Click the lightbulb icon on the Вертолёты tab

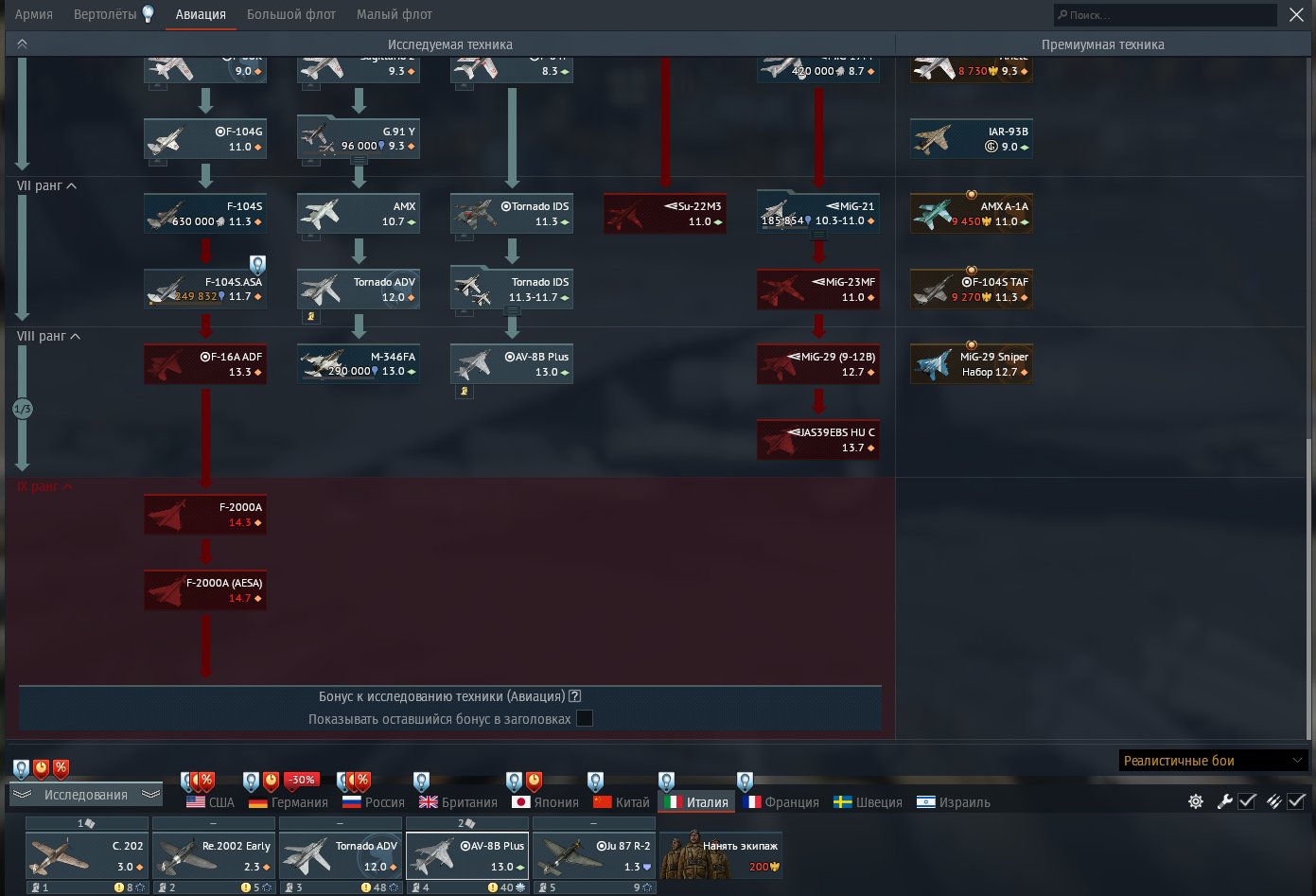coord(148,13)
